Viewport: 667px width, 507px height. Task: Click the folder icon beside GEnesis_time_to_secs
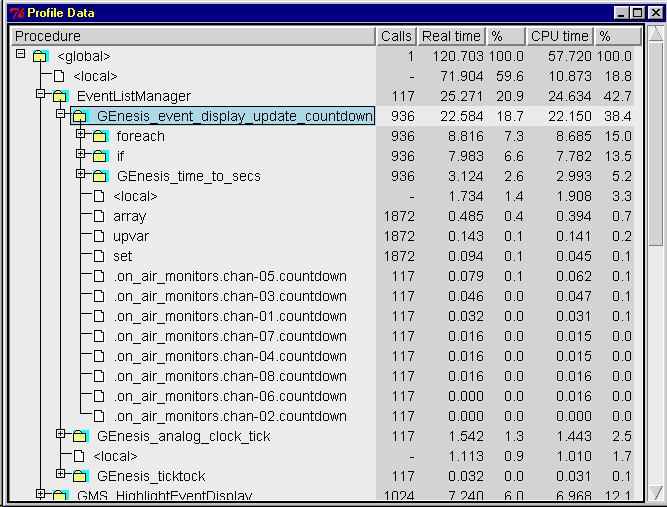pos(99,176)
